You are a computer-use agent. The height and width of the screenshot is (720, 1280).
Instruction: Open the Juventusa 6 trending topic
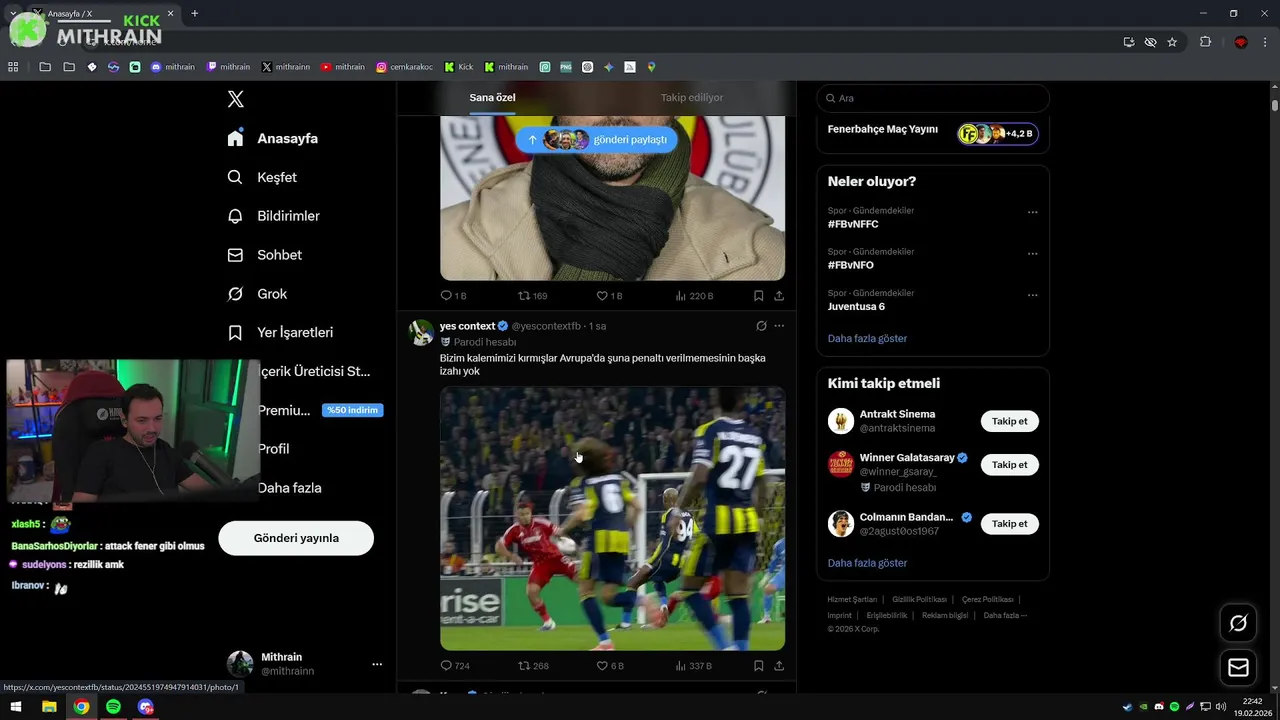[856, 307]
